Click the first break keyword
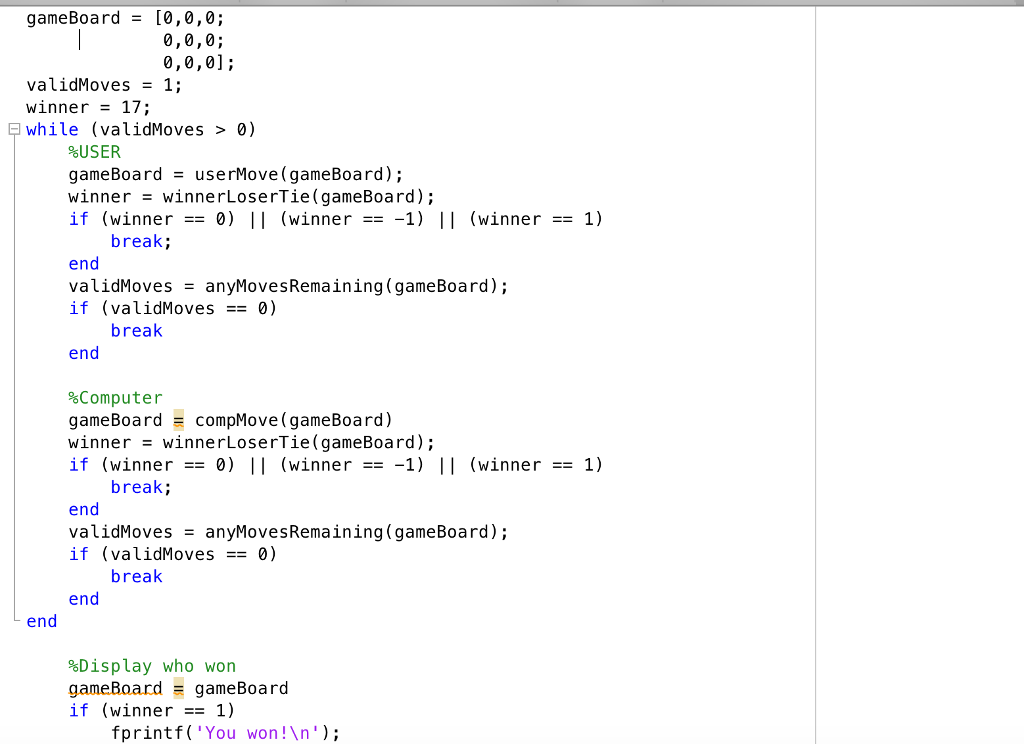1024x744 pixels. [136, 241]
